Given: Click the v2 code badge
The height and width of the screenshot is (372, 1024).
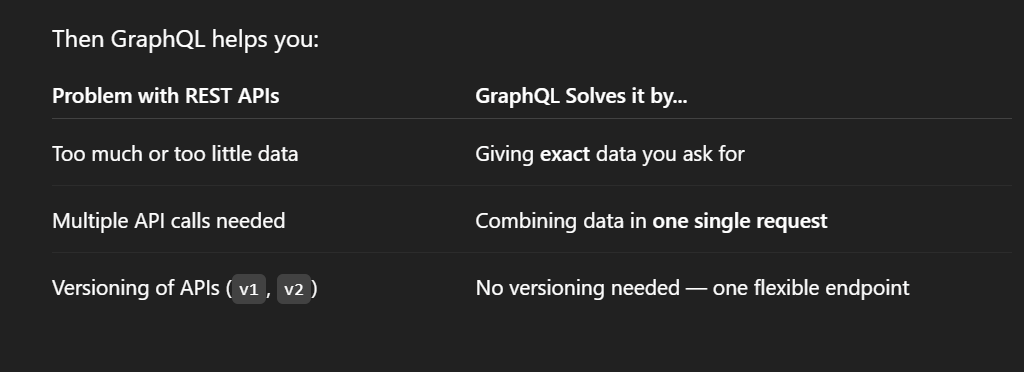Looking at the screenshot, I should point(294,289).
